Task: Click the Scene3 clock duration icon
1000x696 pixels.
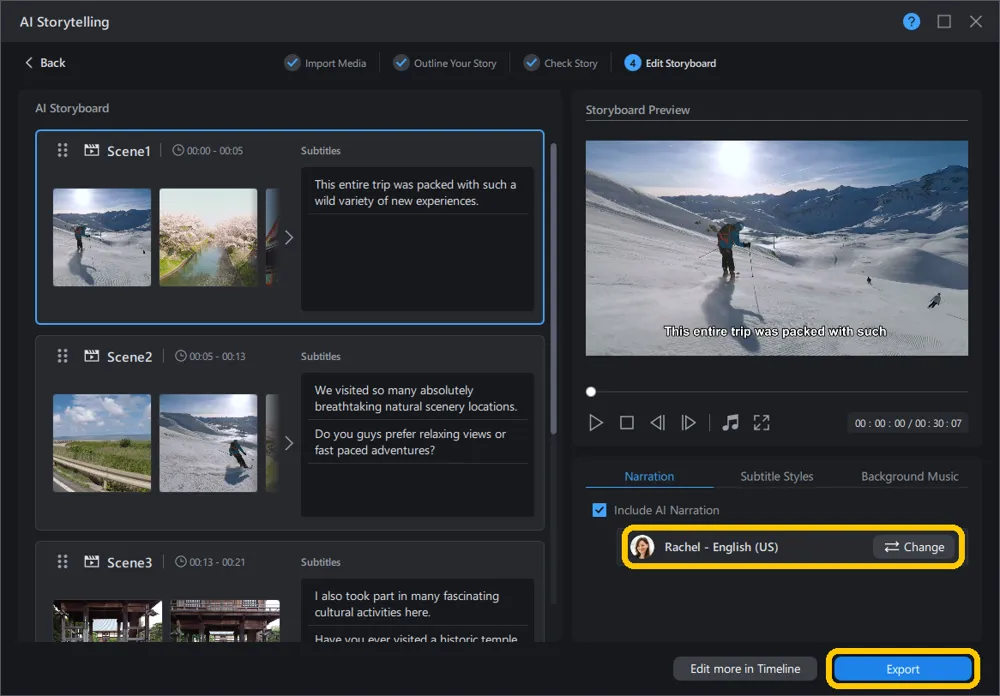Action: 181,561
